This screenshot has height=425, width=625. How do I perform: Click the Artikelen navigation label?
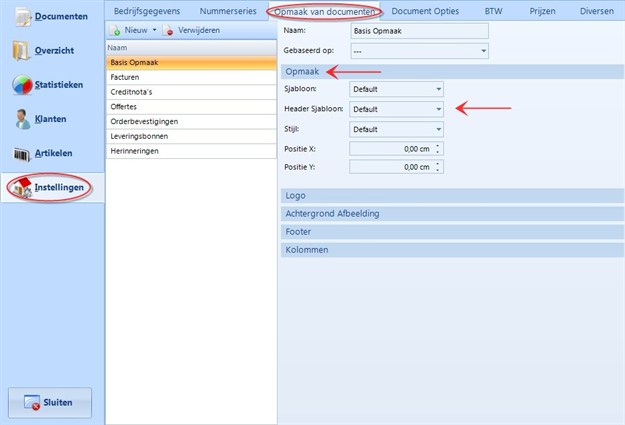(x=53, y=153)
